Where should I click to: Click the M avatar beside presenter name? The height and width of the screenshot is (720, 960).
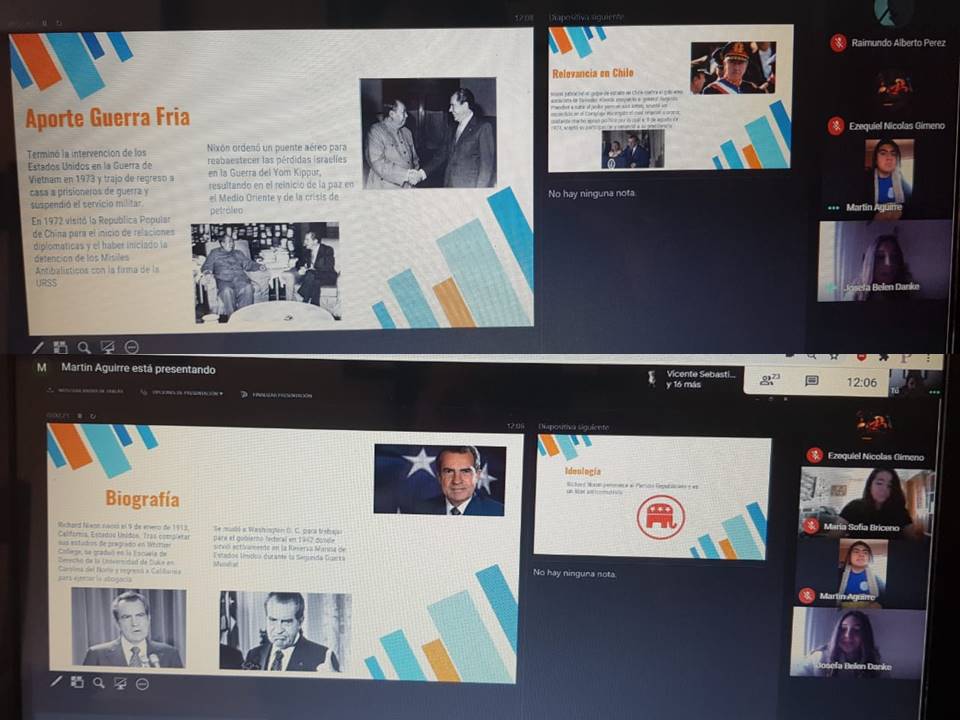click(x=42, y=367)
